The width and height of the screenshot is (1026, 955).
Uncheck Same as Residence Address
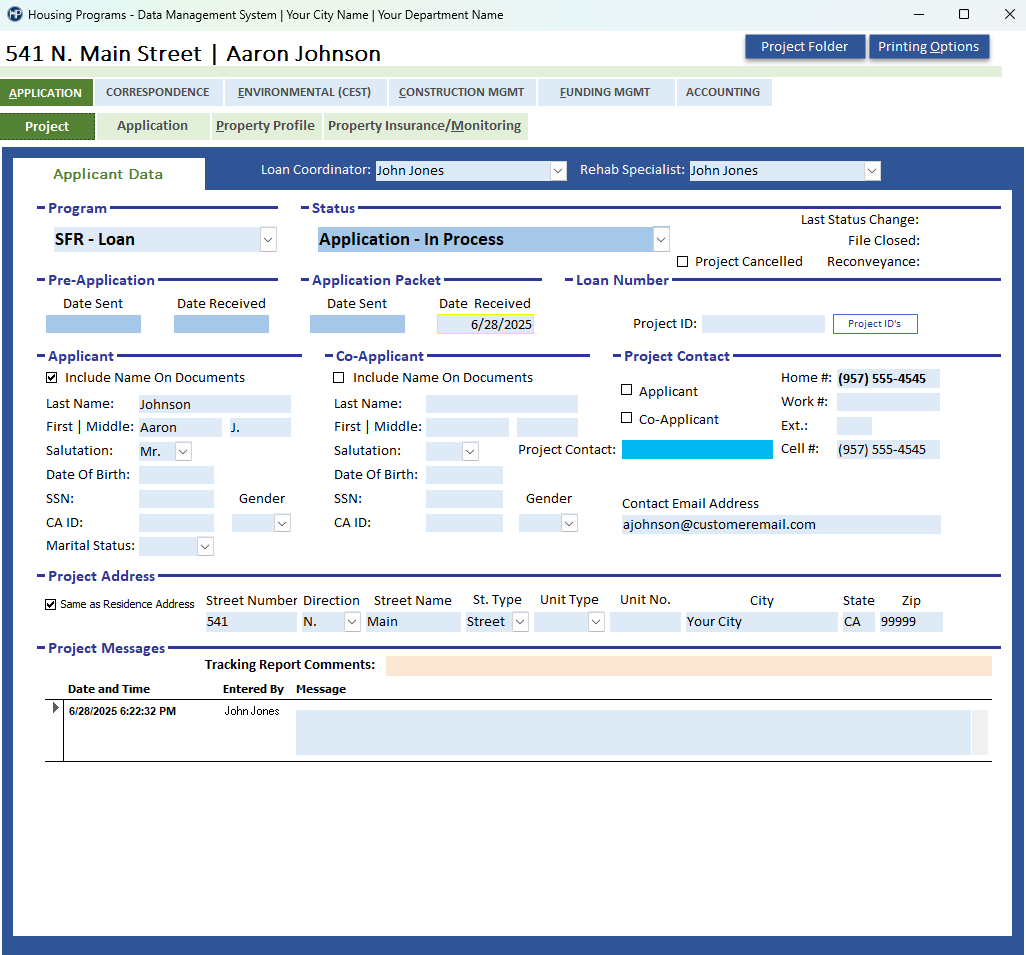[x=50, y=604]
